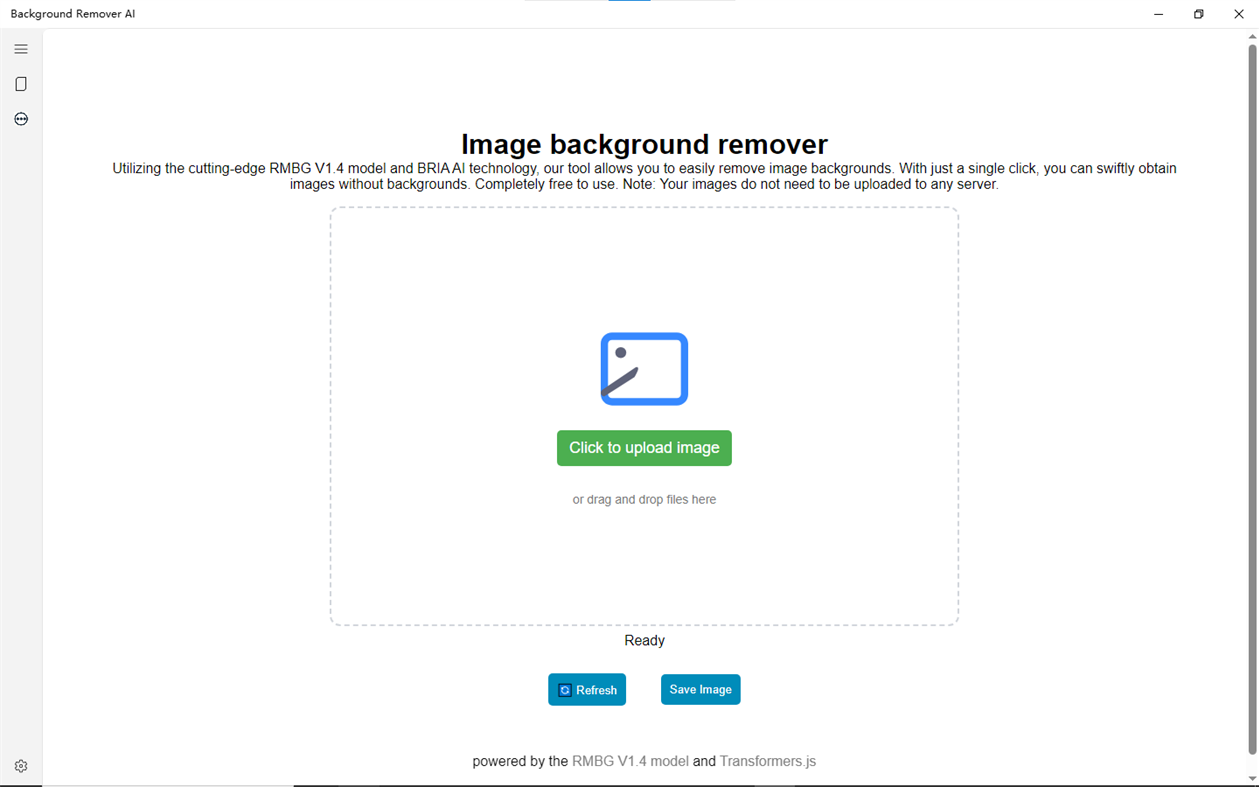Click the or drag and drop files text
This screenshot has height=787, width=1259.
pyautogui.click(x=643, y=499)
